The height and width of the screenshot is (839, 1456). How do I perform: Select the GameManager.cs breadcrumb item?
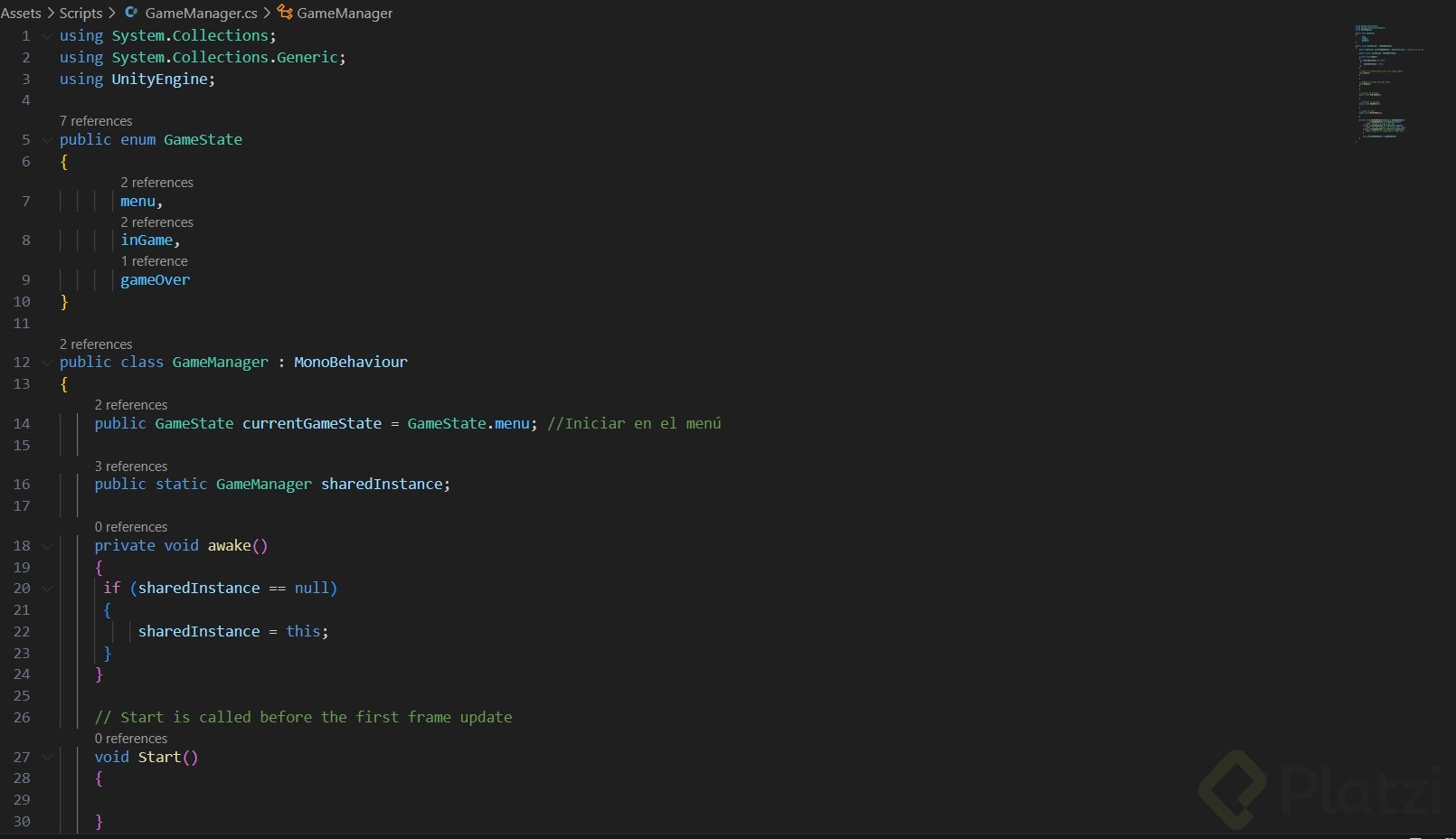(201, 13)
